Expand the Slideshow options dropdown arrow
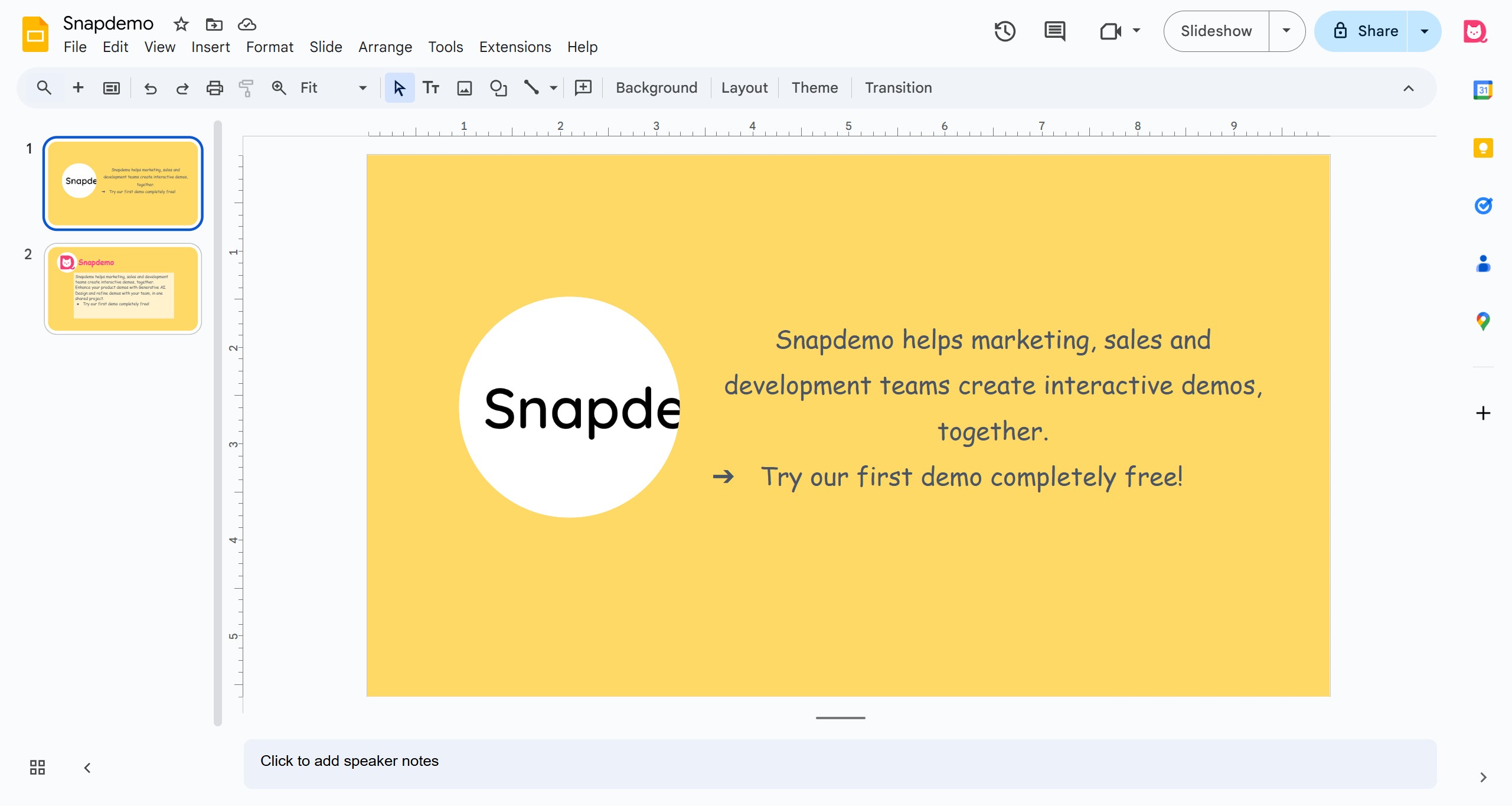 [1286, 31]
